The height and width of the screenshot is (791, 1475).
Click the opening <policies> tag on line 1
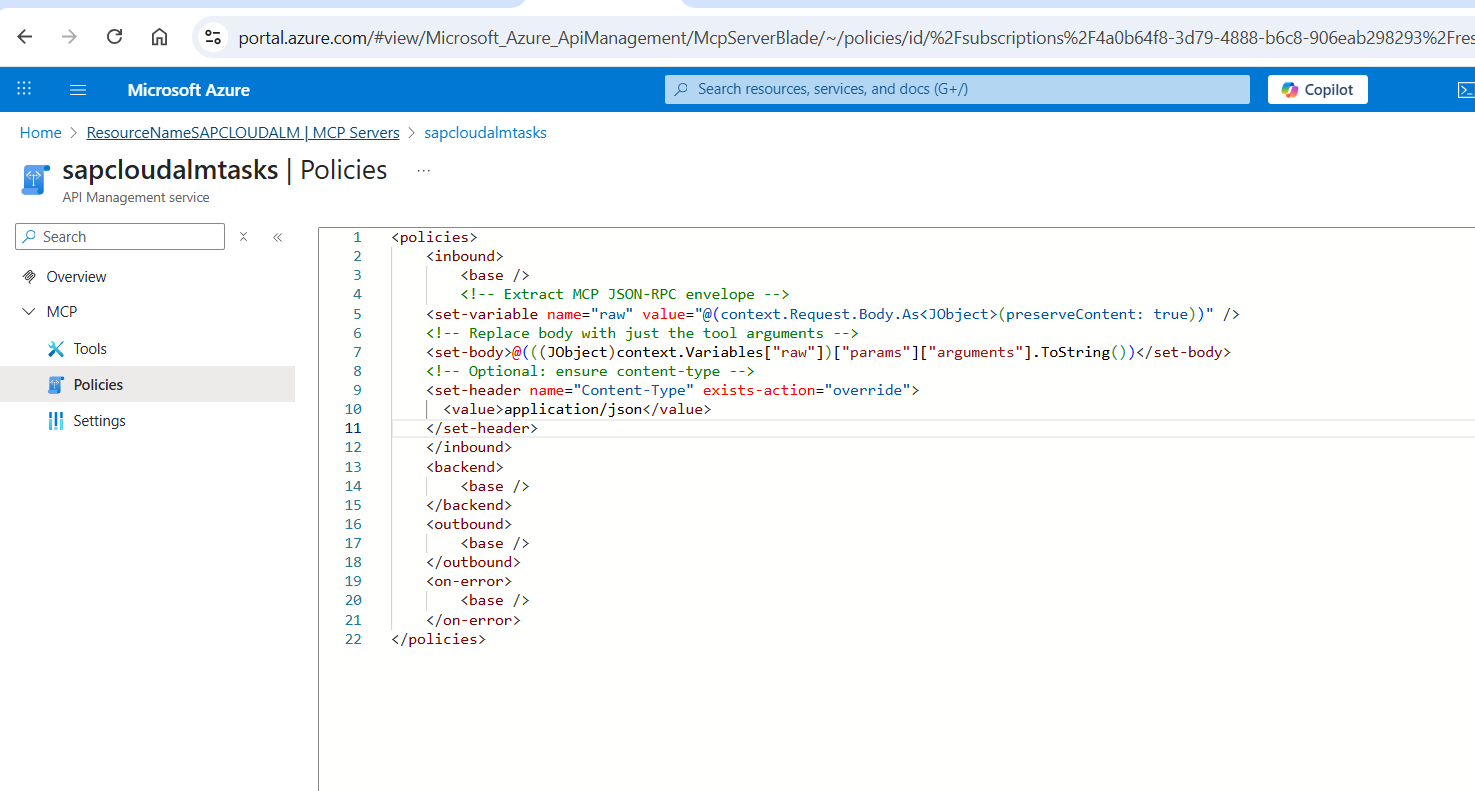(435, 238)
